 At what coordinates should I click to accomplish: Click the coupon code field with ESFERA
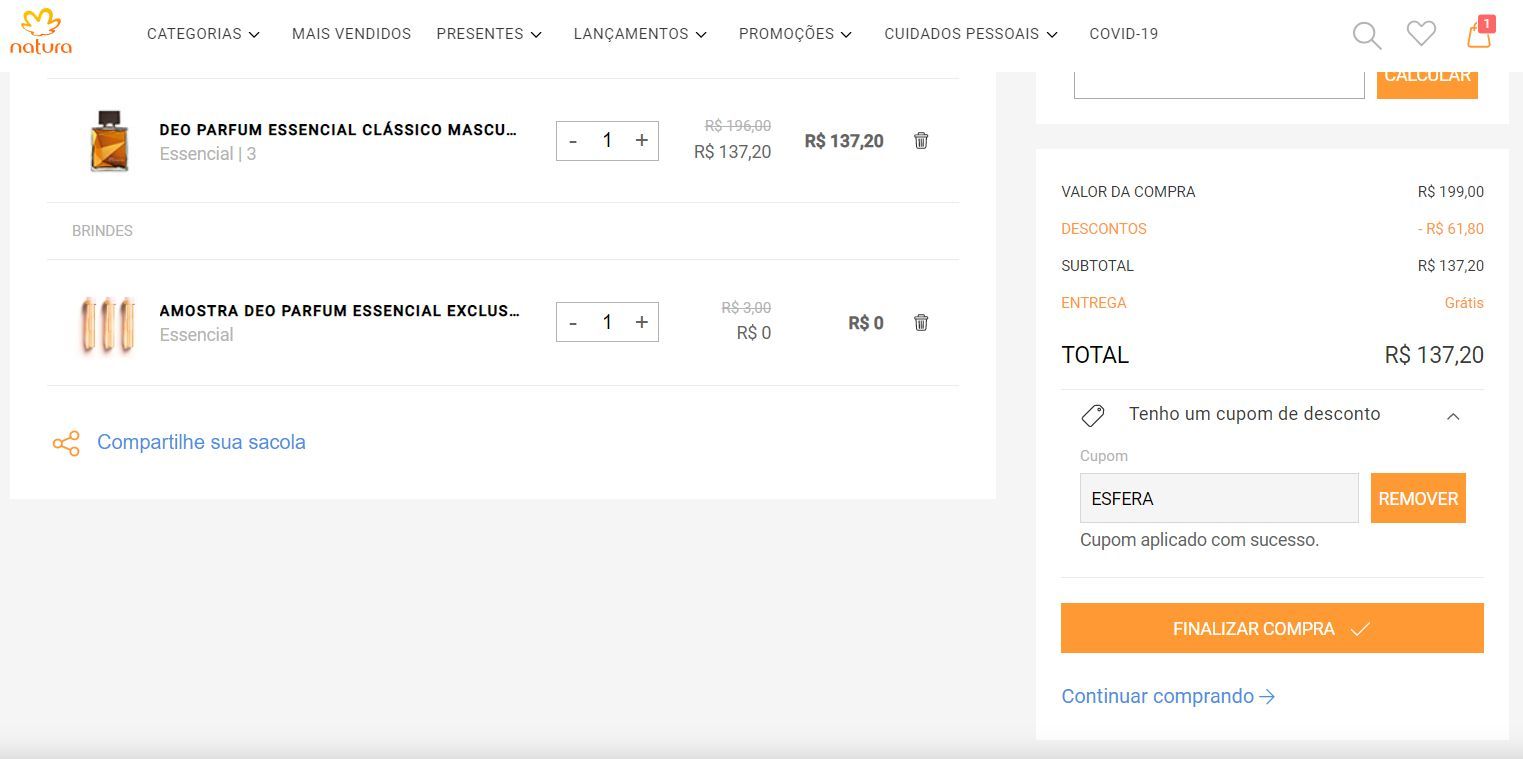coord(1219,498)
